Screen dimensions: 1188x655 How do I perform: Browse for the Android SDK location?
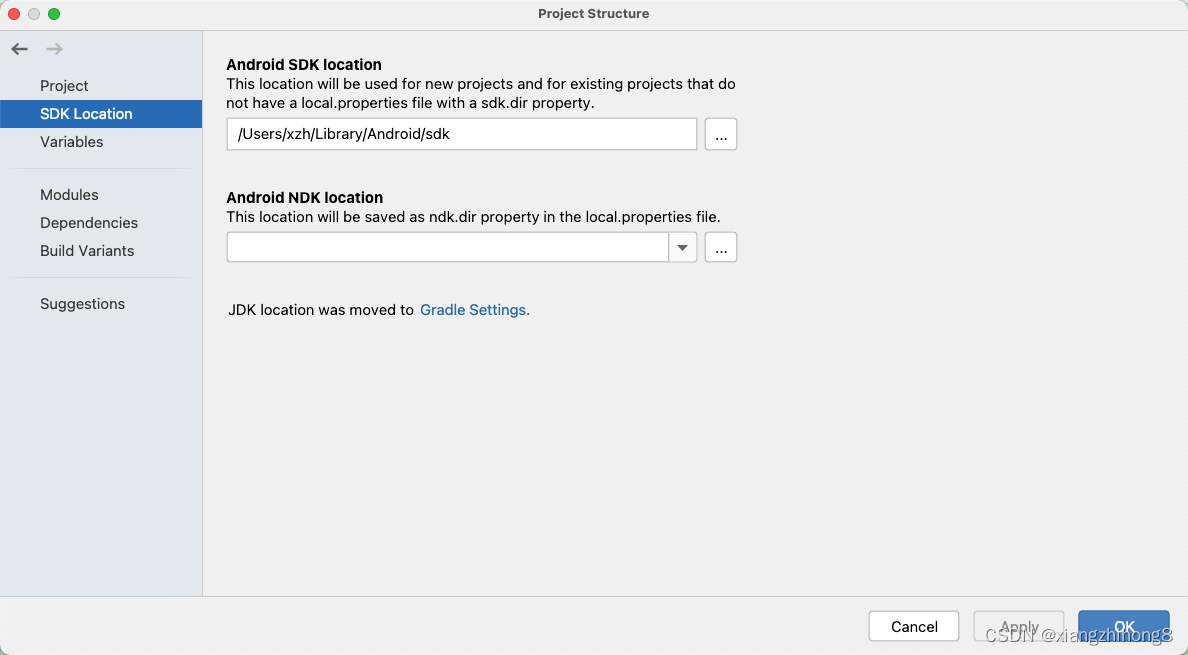point(720,134)
